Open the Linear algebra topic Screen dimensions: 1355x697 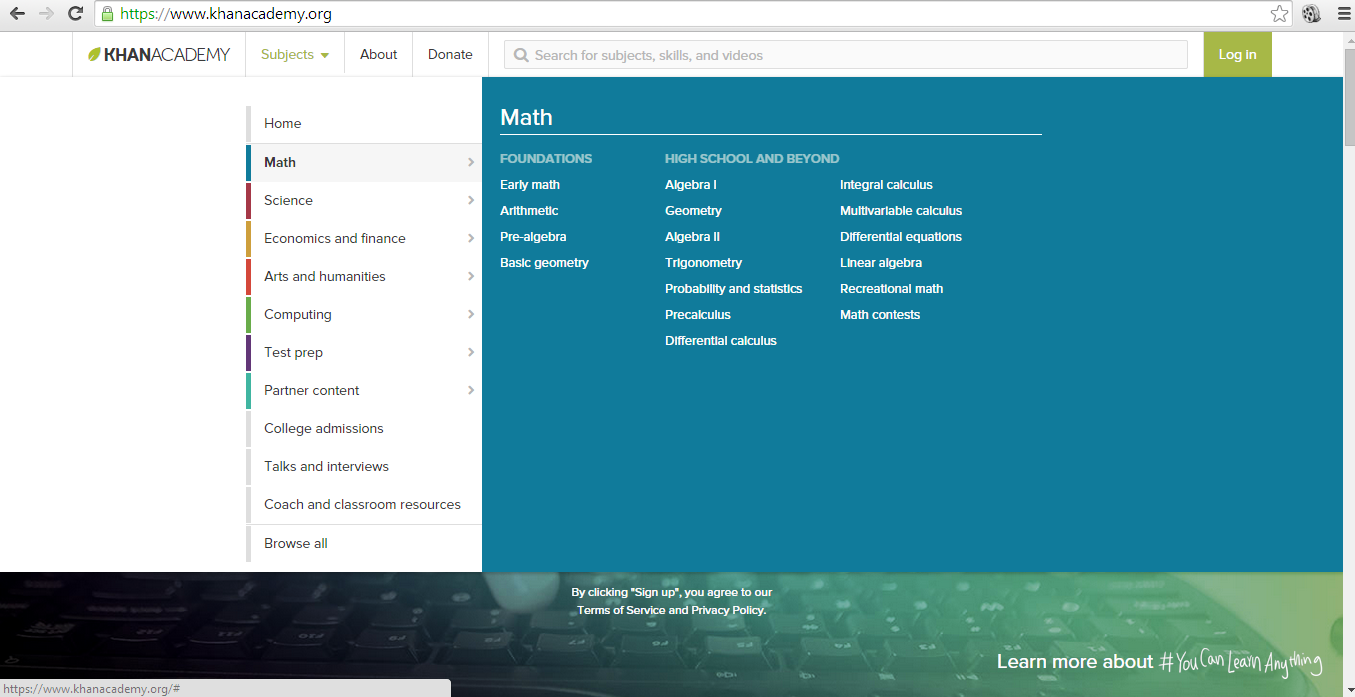click(881, 263)
